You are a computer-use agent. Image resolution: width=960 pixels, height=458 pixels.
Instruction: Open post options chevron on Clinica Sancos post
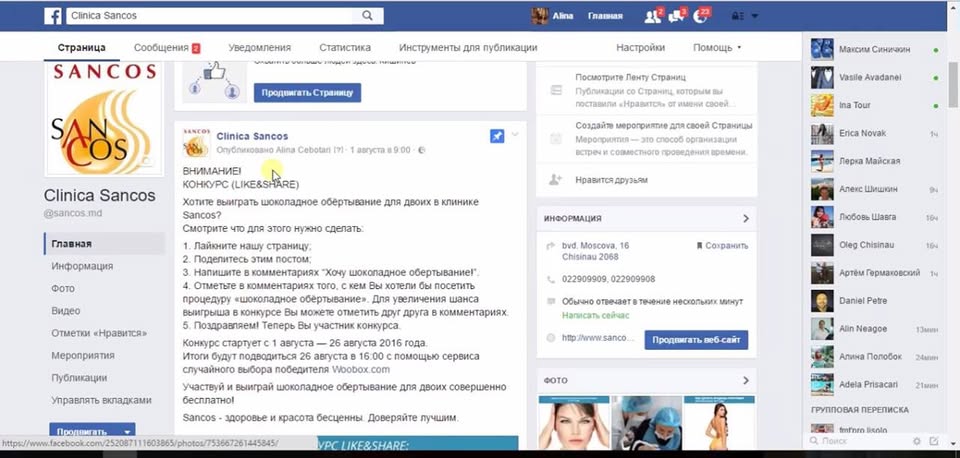click(x=515, y=135)
